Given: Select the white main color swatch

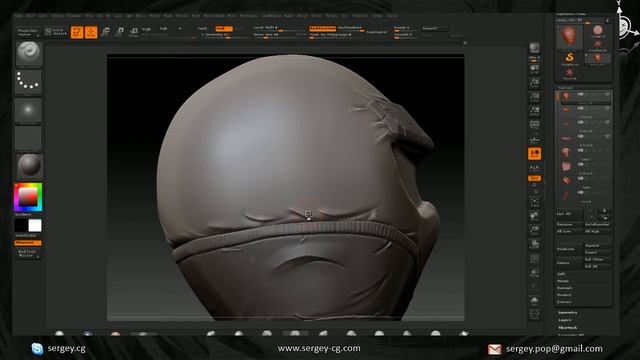Looking at the screenshot, I should click(35, 225).
